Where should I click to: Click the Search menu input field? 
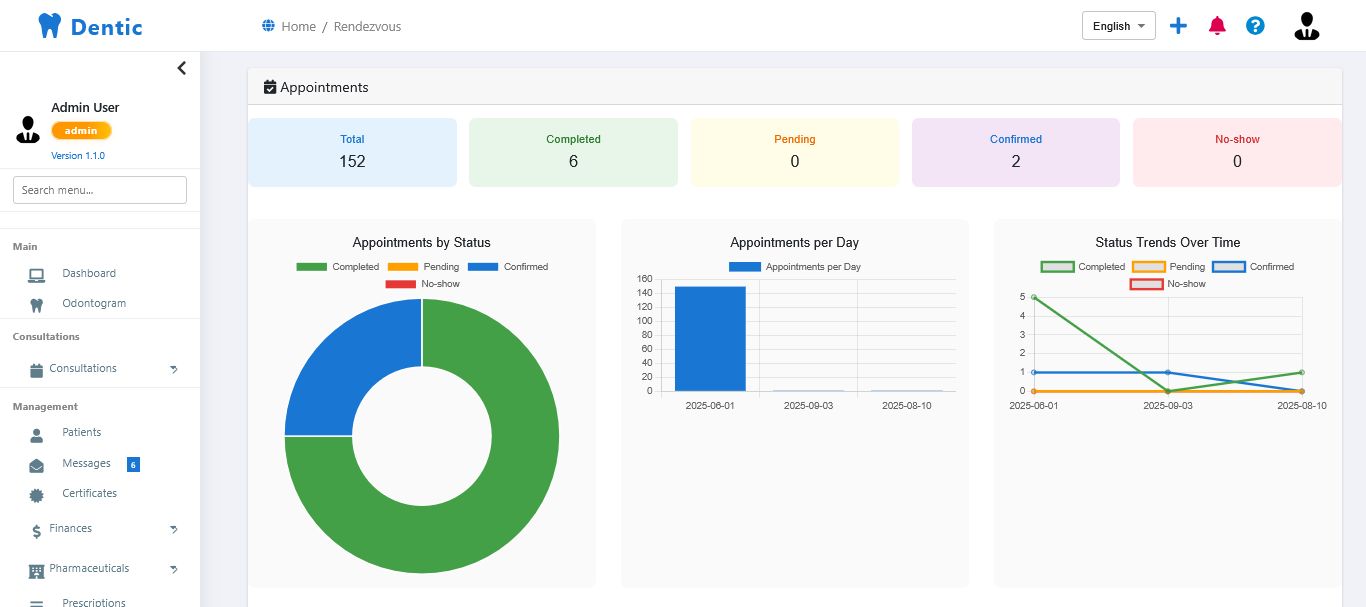tap(100, 190)
